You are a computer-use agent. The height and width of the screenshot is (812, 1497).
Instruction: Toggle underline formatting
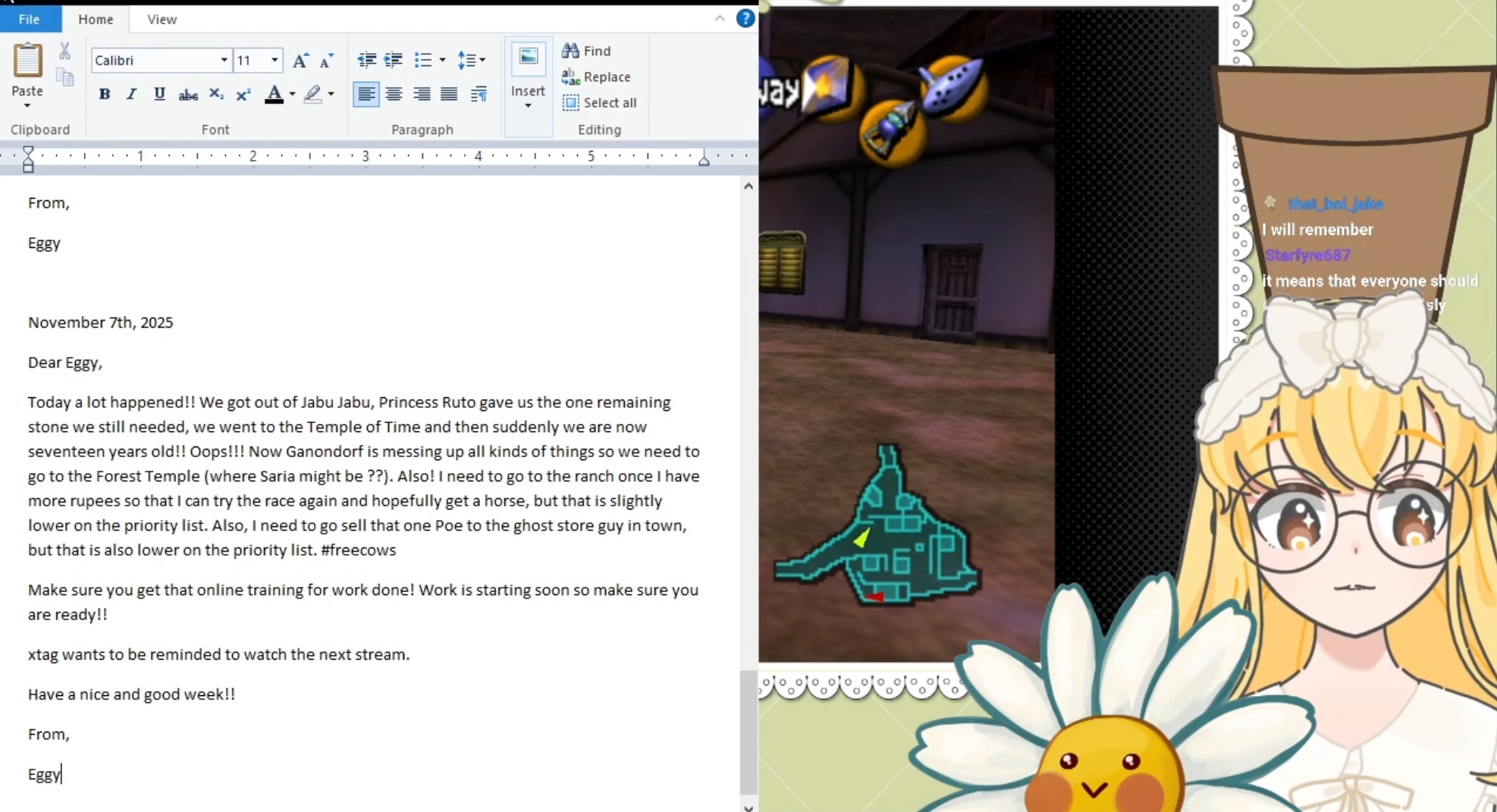pyautogui.click(x=159, y=94)
